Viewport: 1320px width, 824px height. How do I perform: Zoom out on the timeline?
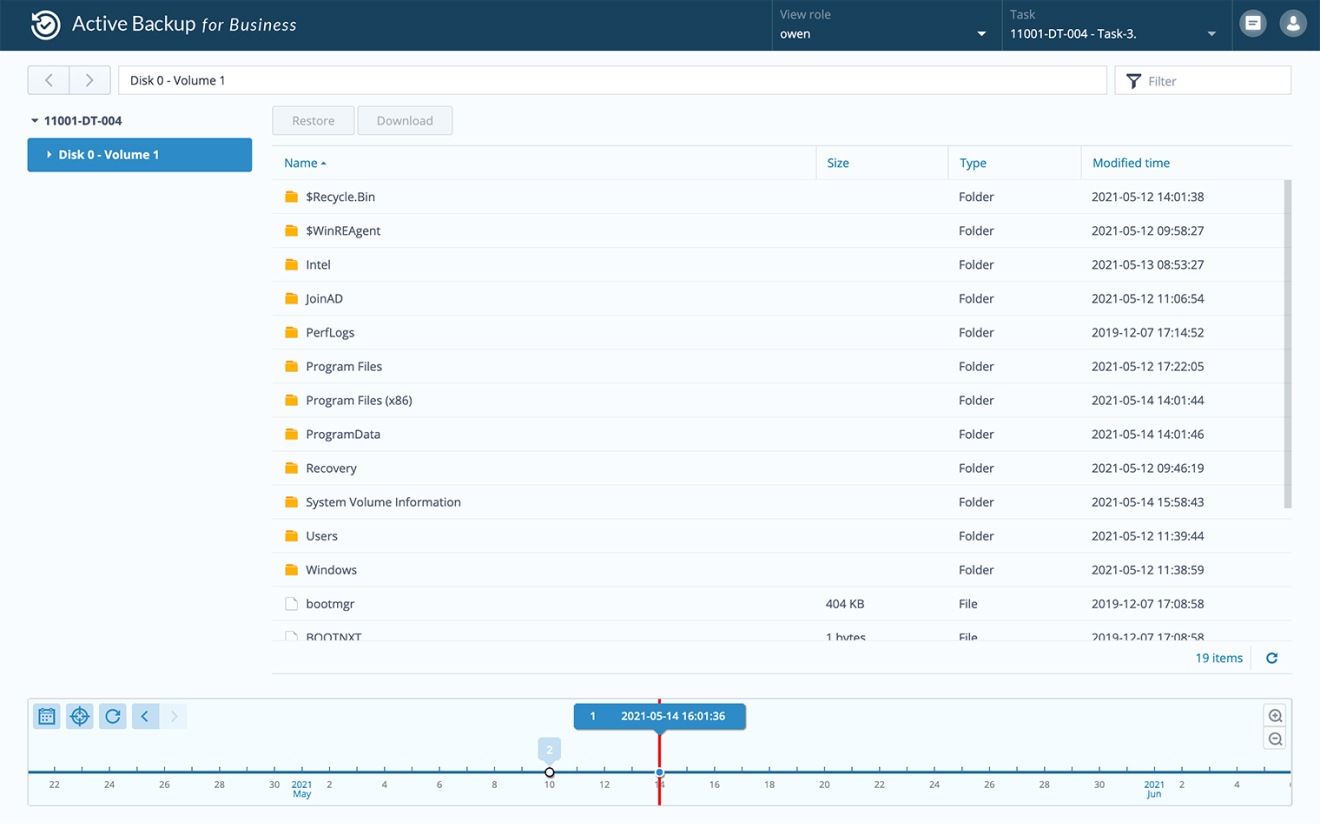click(1274, 738)
